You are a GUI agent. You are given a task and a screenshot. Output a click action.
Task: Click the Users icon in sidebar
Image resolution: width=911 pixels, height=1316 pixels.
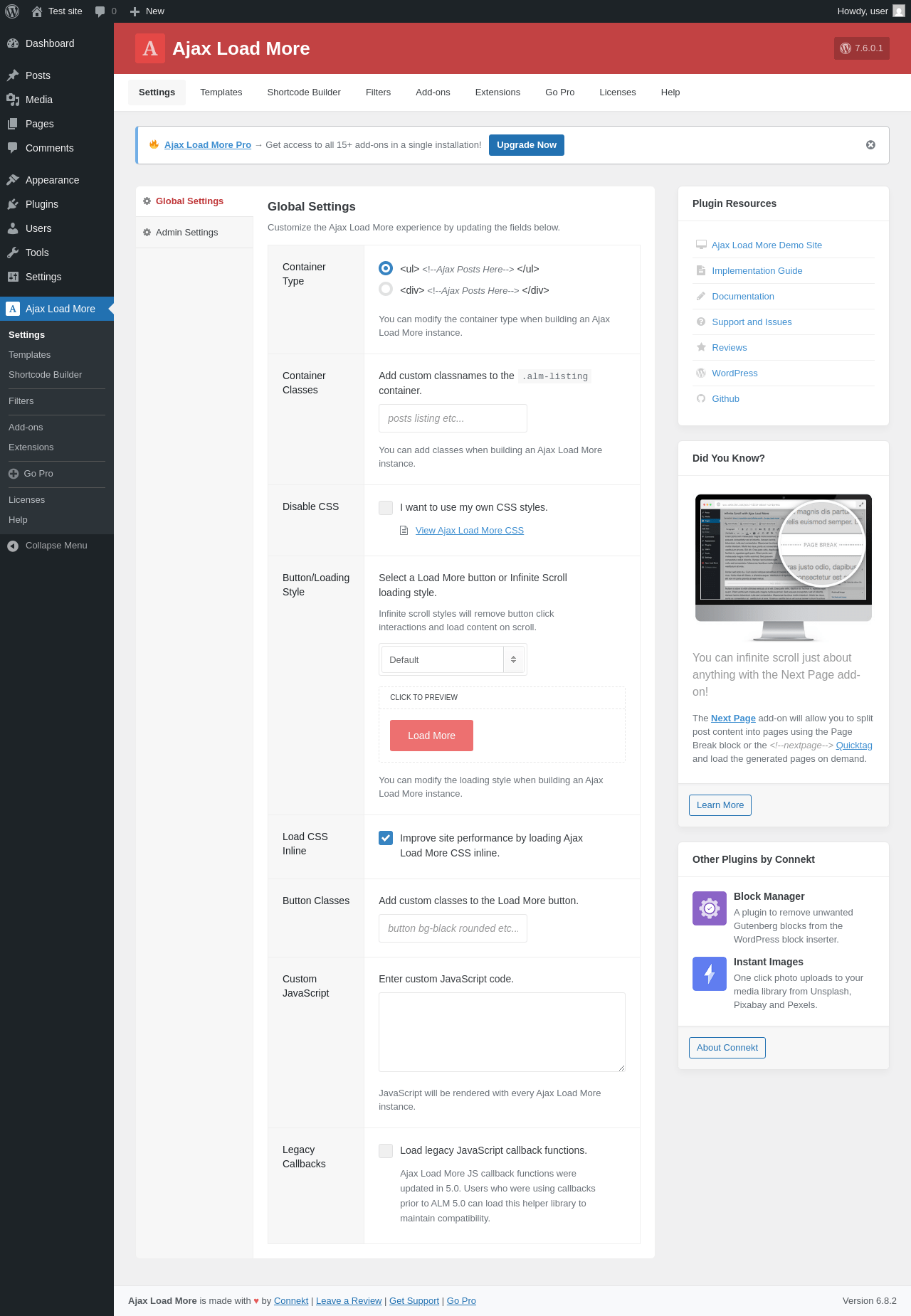13,228
